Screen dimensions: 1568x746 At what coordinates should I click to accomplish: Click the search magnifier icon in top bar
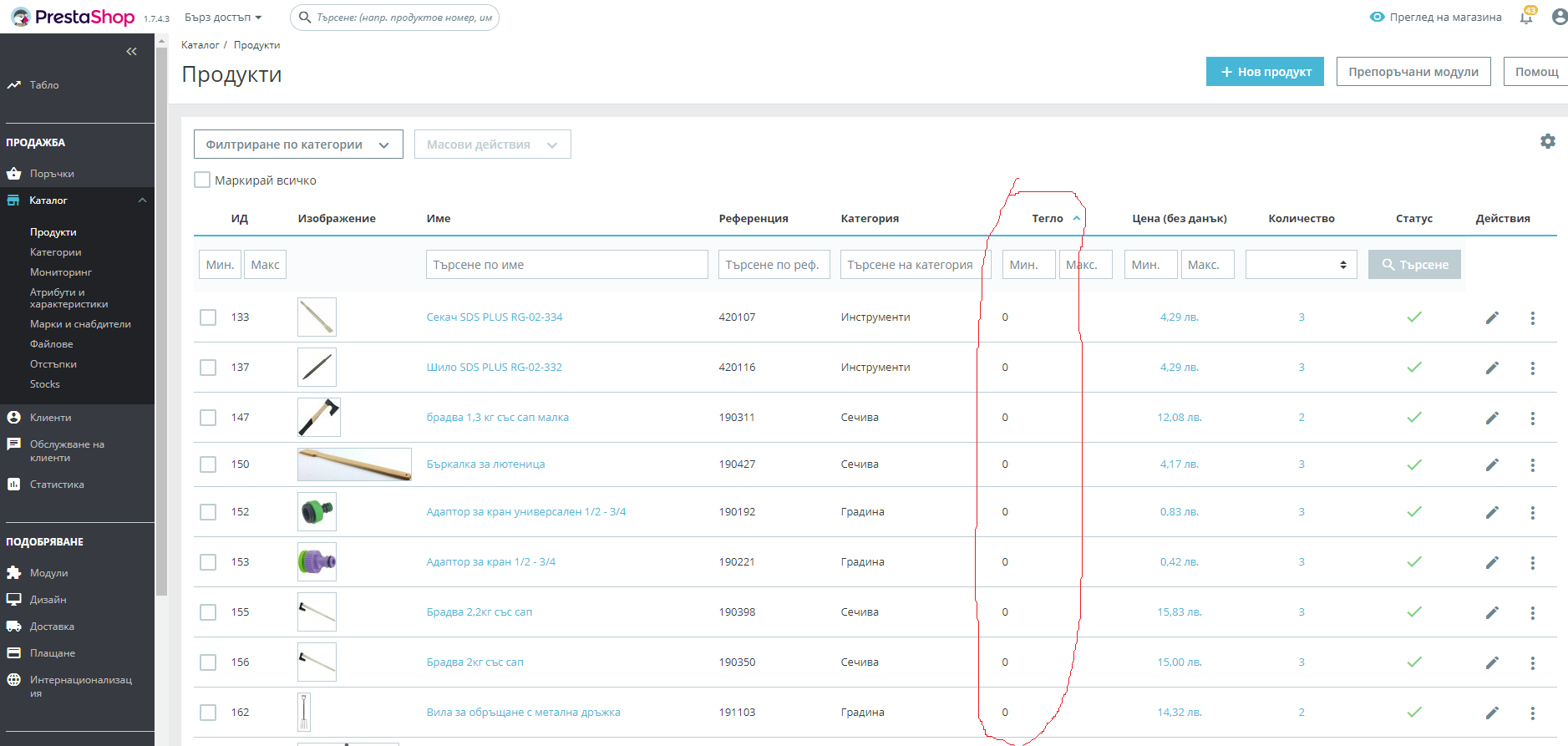click(305, 17)
